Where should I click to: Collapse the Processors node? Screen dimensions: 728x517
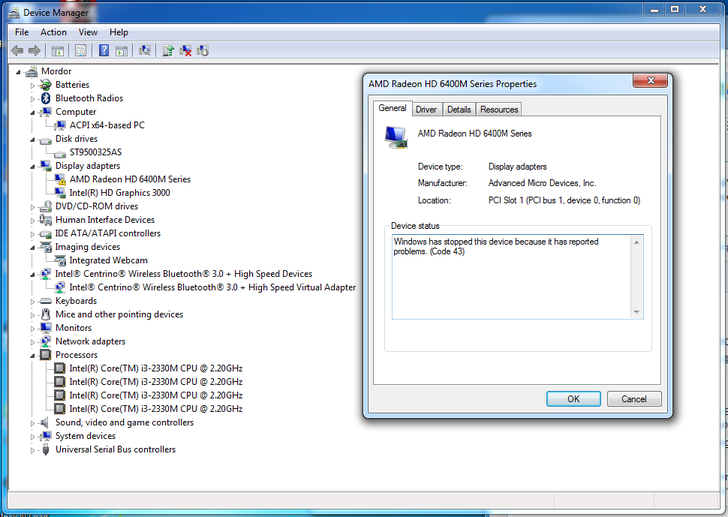pyautogui.click(x=32, y=355)
